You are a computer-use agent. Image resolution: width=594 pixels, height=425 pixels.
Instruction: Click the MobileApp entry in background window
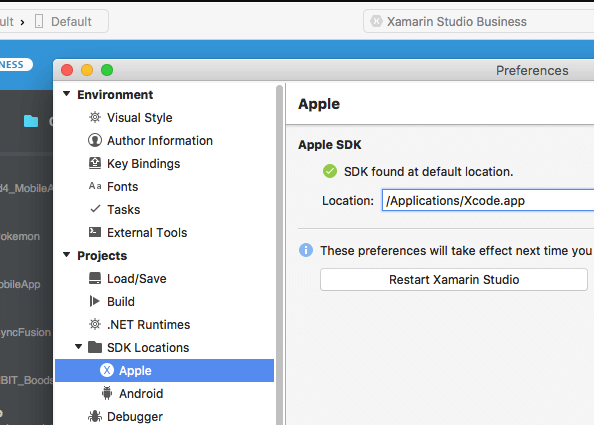coord(20,284)
